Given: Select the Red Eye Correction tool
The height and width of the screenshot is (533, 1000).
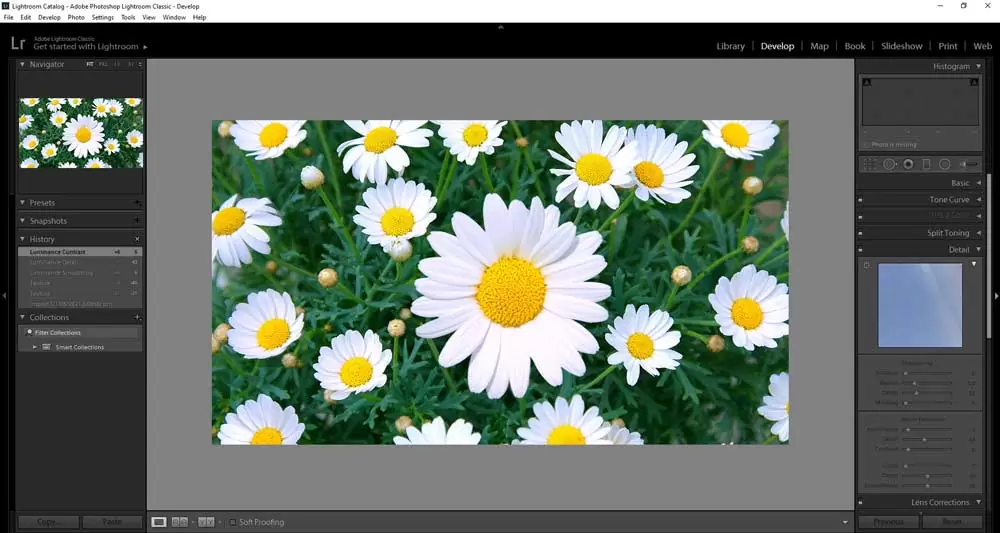Looking at the screenshot, I should 908,164.
